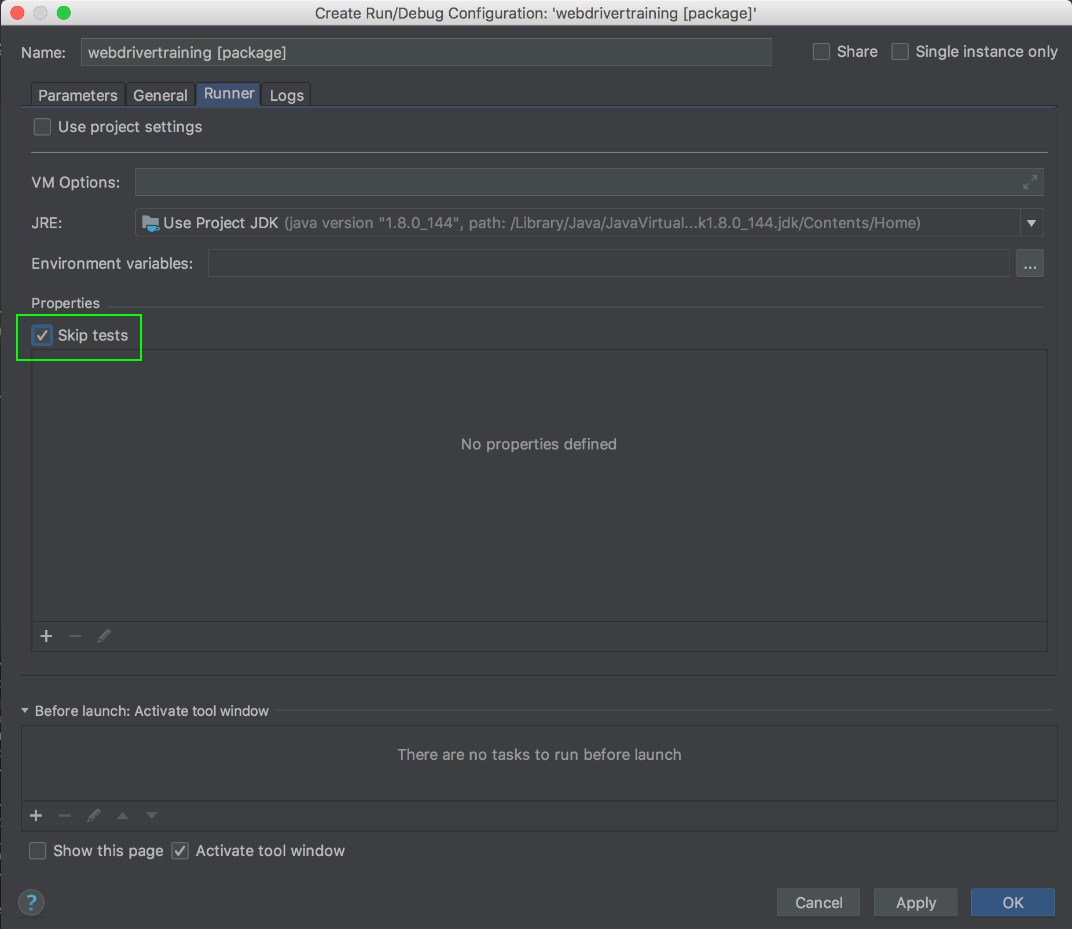Enable the Share checkbox

821,52
